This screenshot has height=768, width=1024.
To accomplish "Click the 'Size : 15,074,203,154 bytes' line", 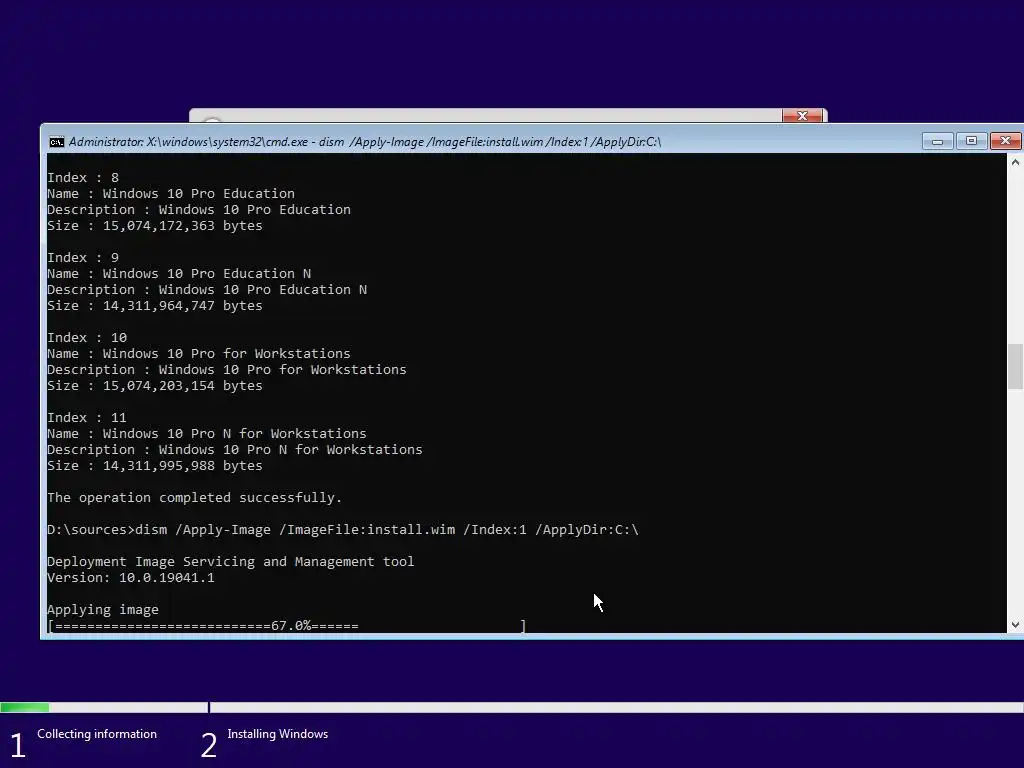I will (155, 385).
